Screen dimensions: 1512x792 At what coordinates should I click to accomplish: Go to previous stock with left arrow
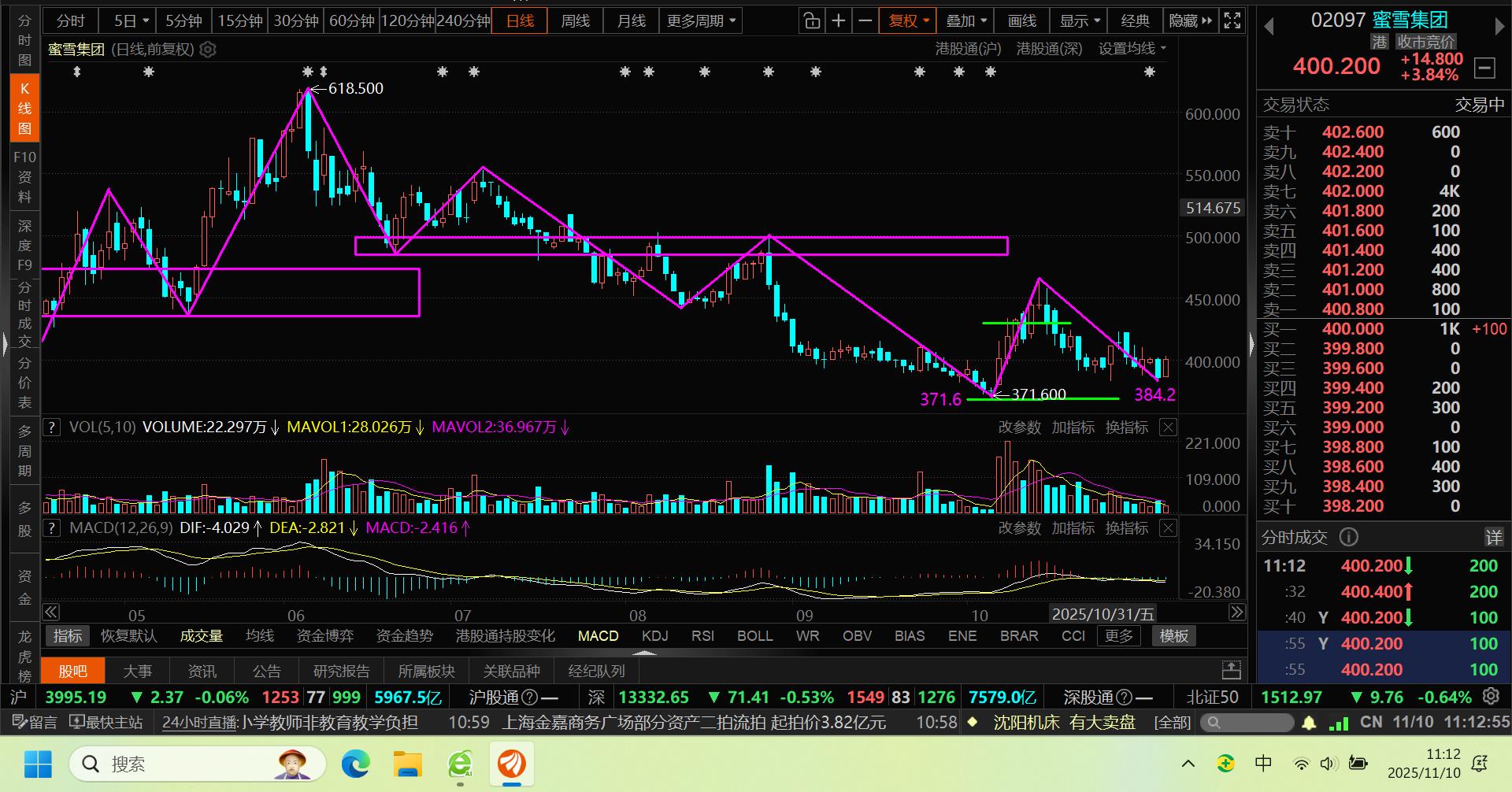click(x=1269, y=27)
